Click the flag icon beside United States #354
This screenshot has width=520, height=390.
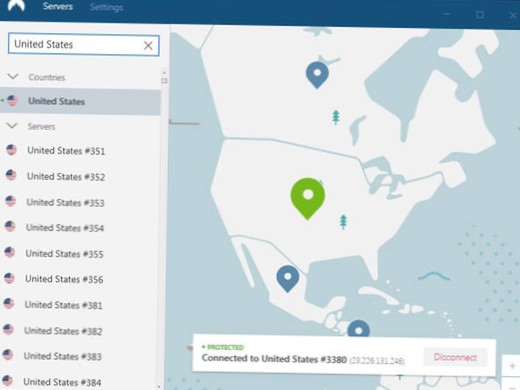pyautogui.click(x=10, y=226)
